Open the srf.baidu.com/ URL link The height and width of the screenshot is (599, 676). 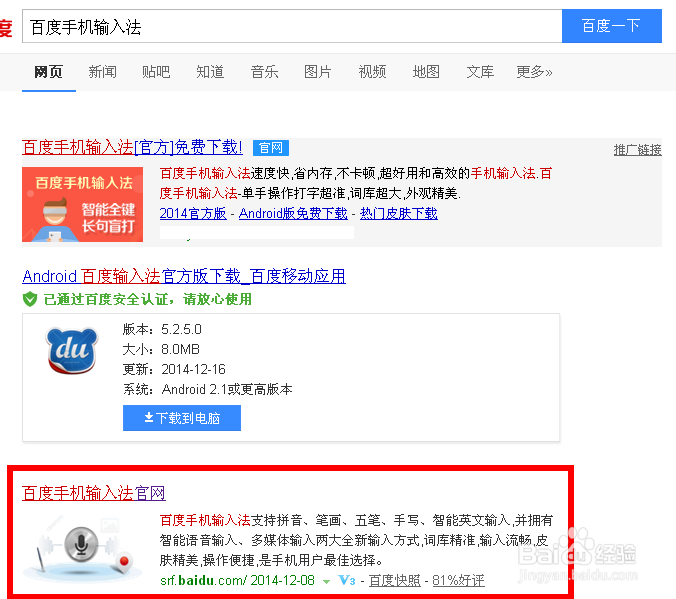click(204, 580)
